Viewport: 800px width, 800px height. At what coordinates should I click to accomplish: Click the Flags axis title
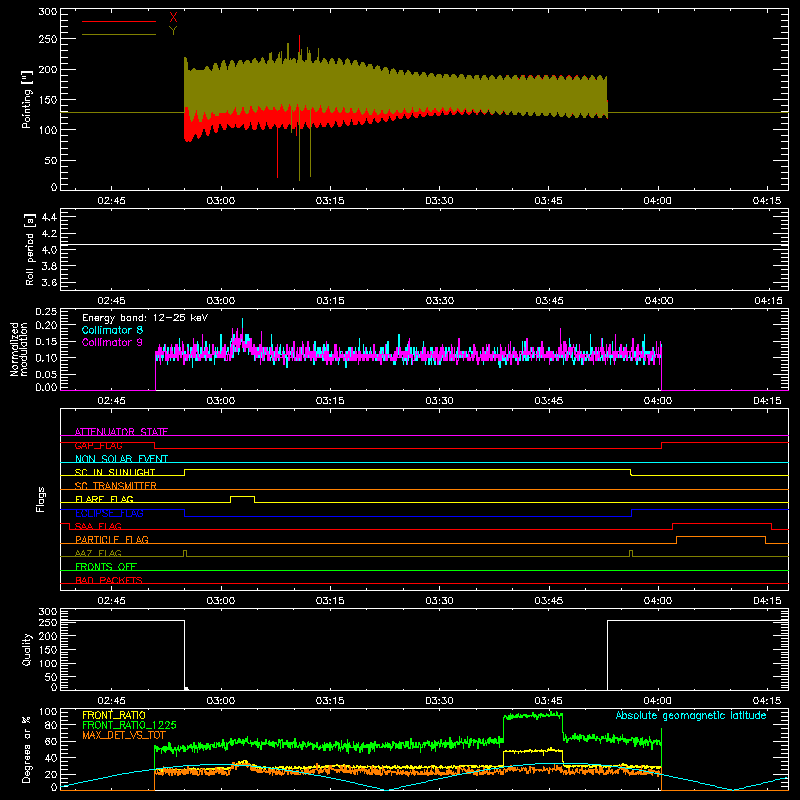[40, 499]
